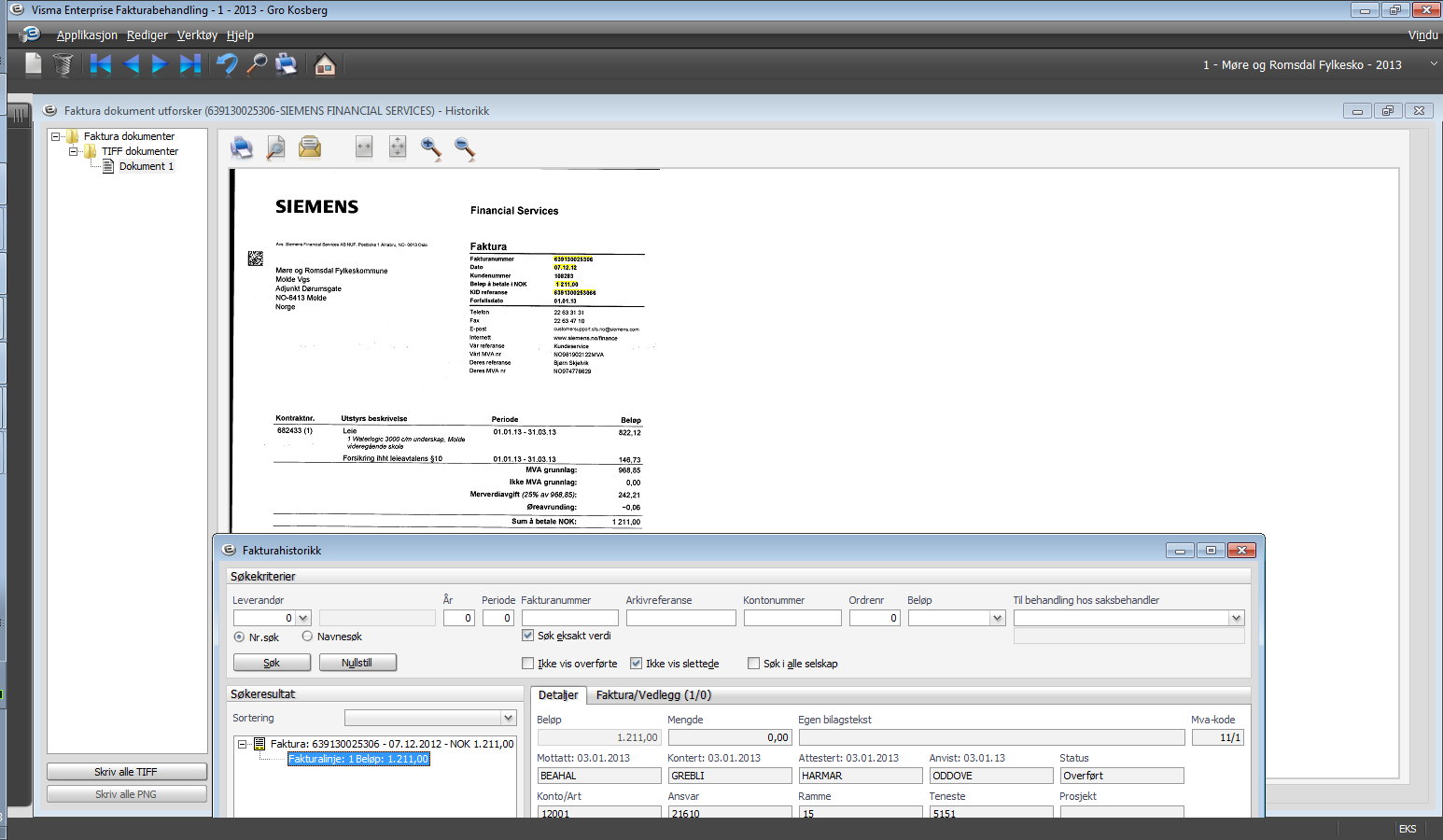The width and height of the screenshot is (1443, 840).
Task: Click Arkivreferanse input field
Action: [681, 618]
